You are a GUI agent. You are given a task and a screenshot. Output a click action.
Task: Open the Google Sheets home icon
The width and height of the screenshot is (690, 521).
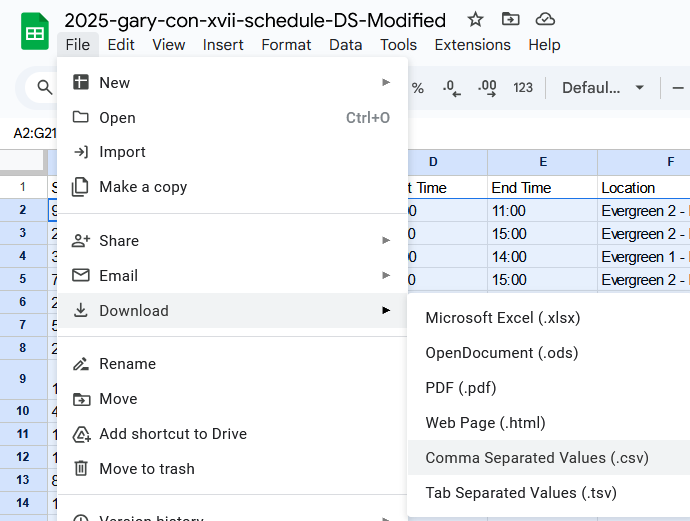[x=35, y=31]
